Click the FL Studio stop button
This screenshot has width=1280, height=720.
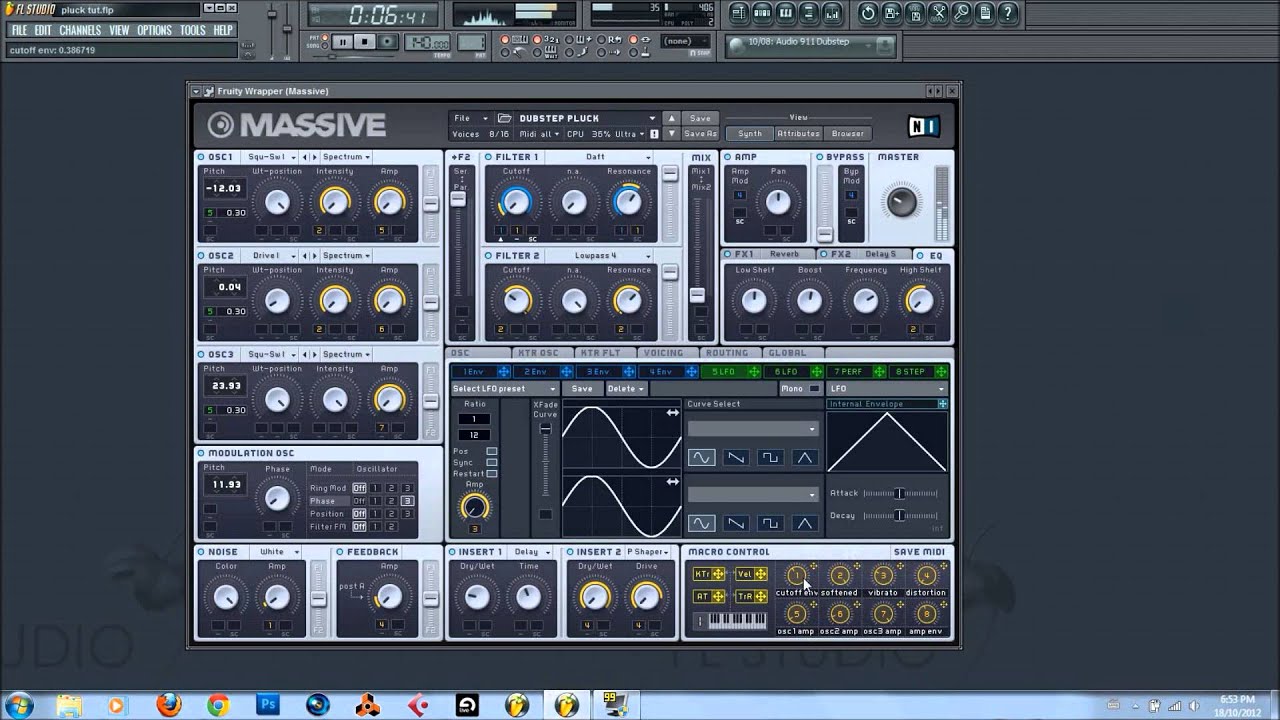[x=365, y=41]
